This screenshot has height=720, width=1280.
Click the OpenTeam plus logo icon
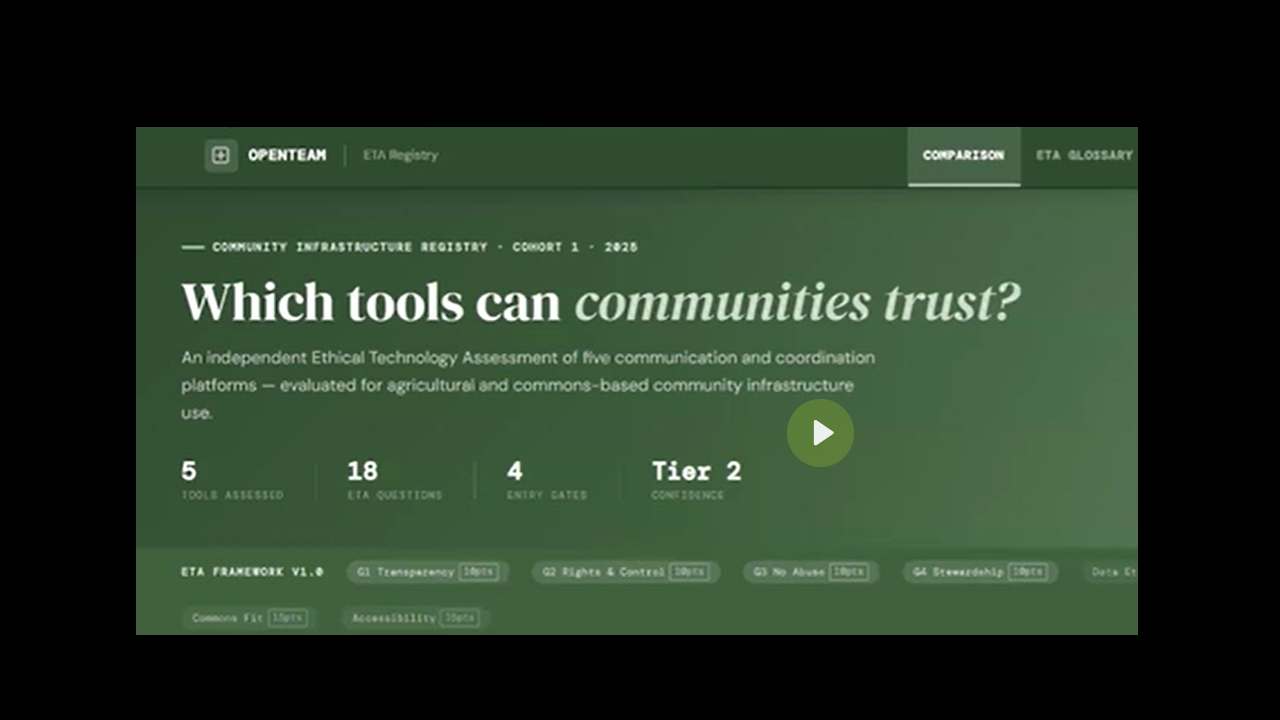(x=221, y=155)
